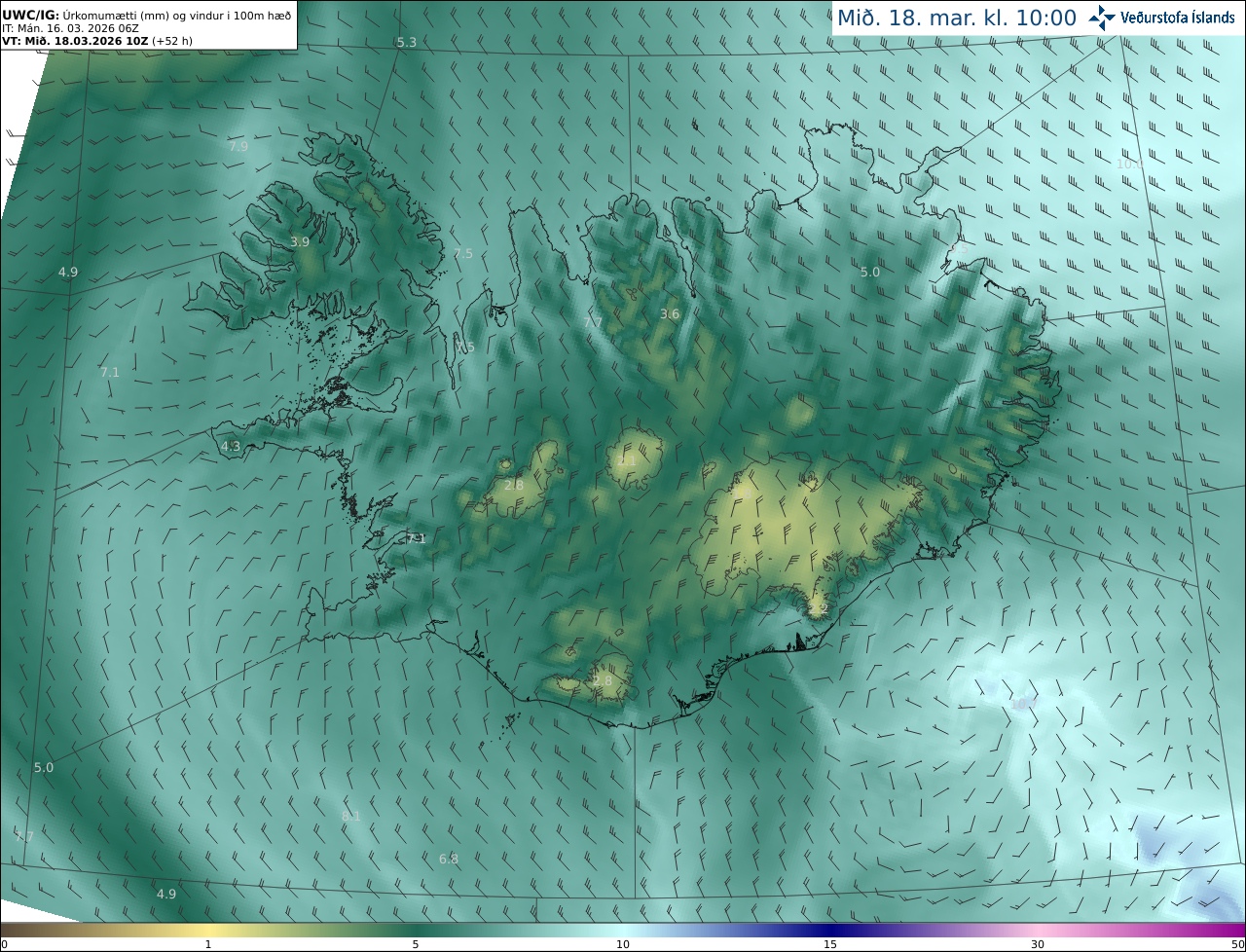Click the Veðurstofa Íslands wordmark text
1246x952 pixels.
click(x=1178, y=18)
